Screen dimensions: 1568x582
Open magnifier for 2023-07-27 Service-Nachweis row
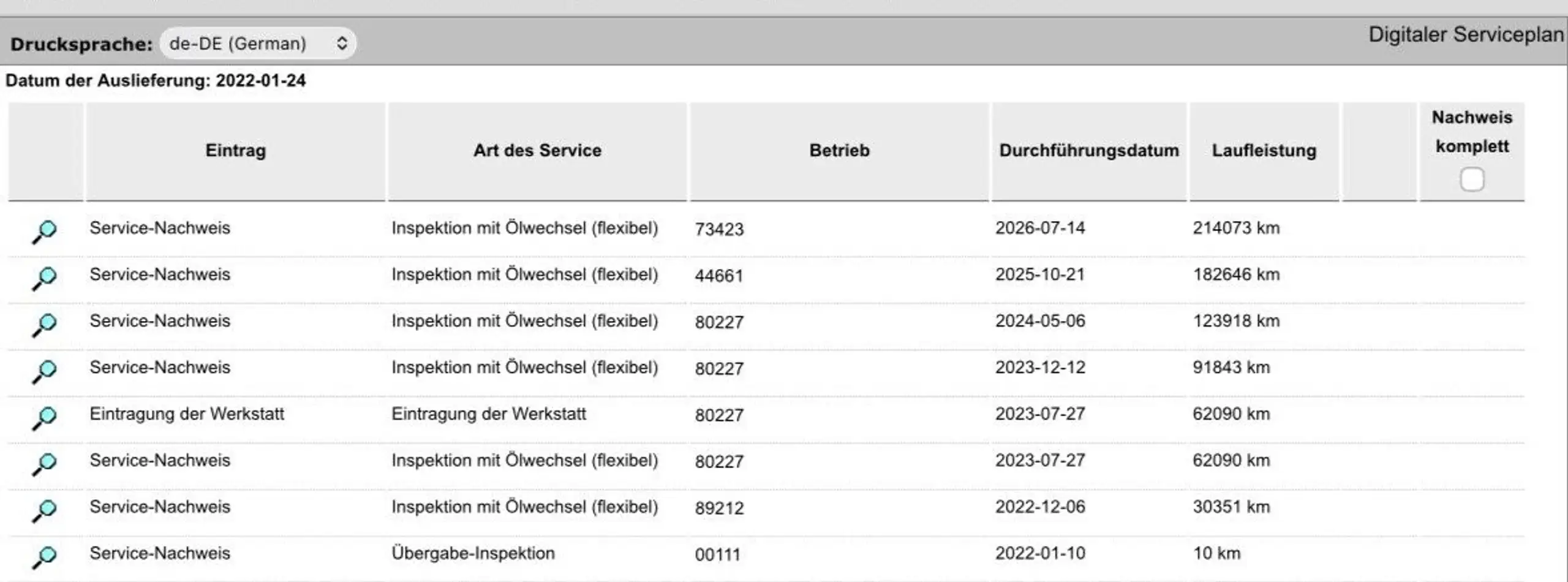click(x=44, y=465)
